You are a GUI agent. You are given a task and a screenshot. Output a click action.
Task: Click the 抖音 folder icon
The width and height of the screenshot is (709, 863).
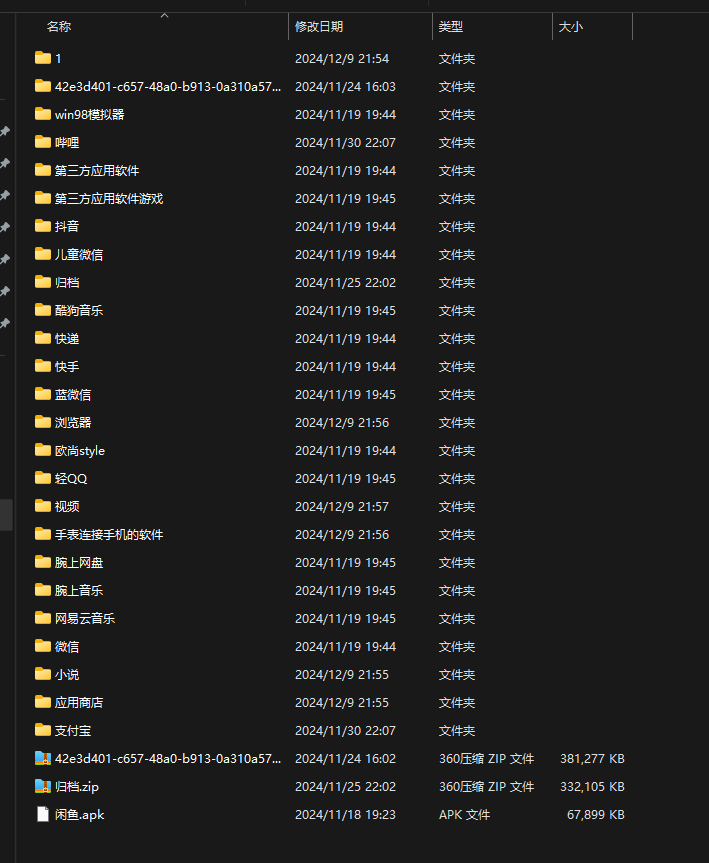pos(42,226)
